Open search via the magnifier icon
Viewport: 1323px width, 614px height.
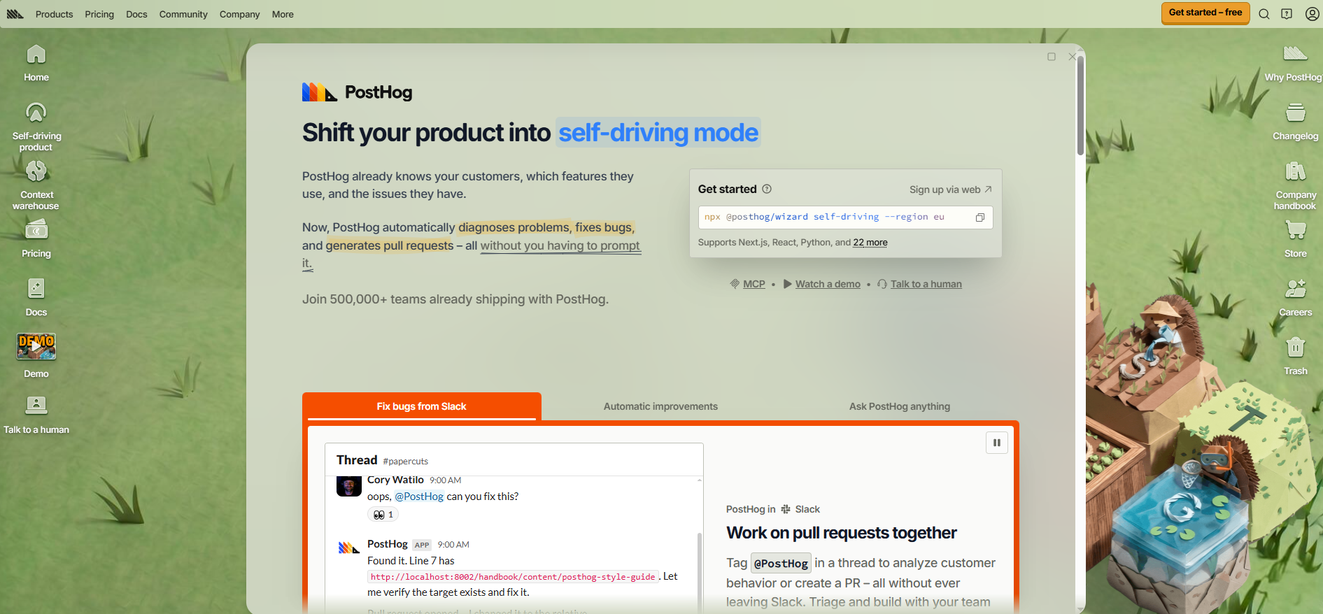coord(1264,14)
